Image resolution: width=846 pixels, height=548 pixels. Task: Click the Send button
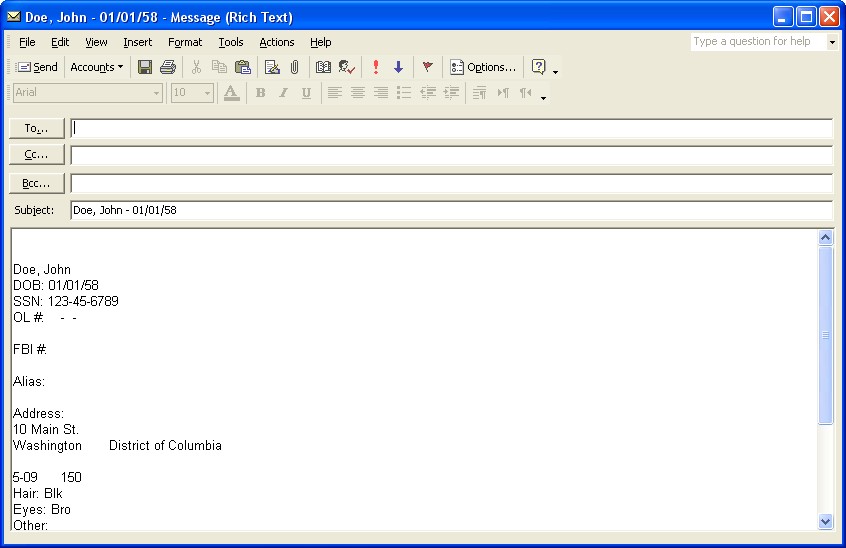pos(37,67)
